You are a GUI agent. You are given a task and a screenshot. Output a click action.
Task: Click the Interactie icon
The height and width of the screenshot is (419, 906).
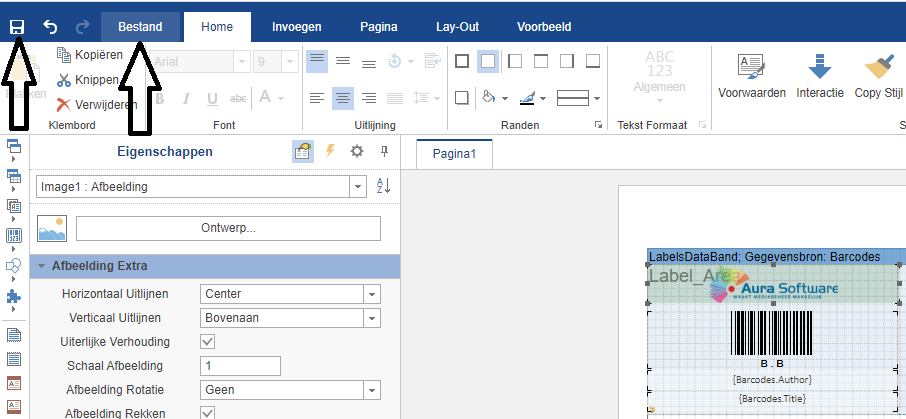[819, 78]
